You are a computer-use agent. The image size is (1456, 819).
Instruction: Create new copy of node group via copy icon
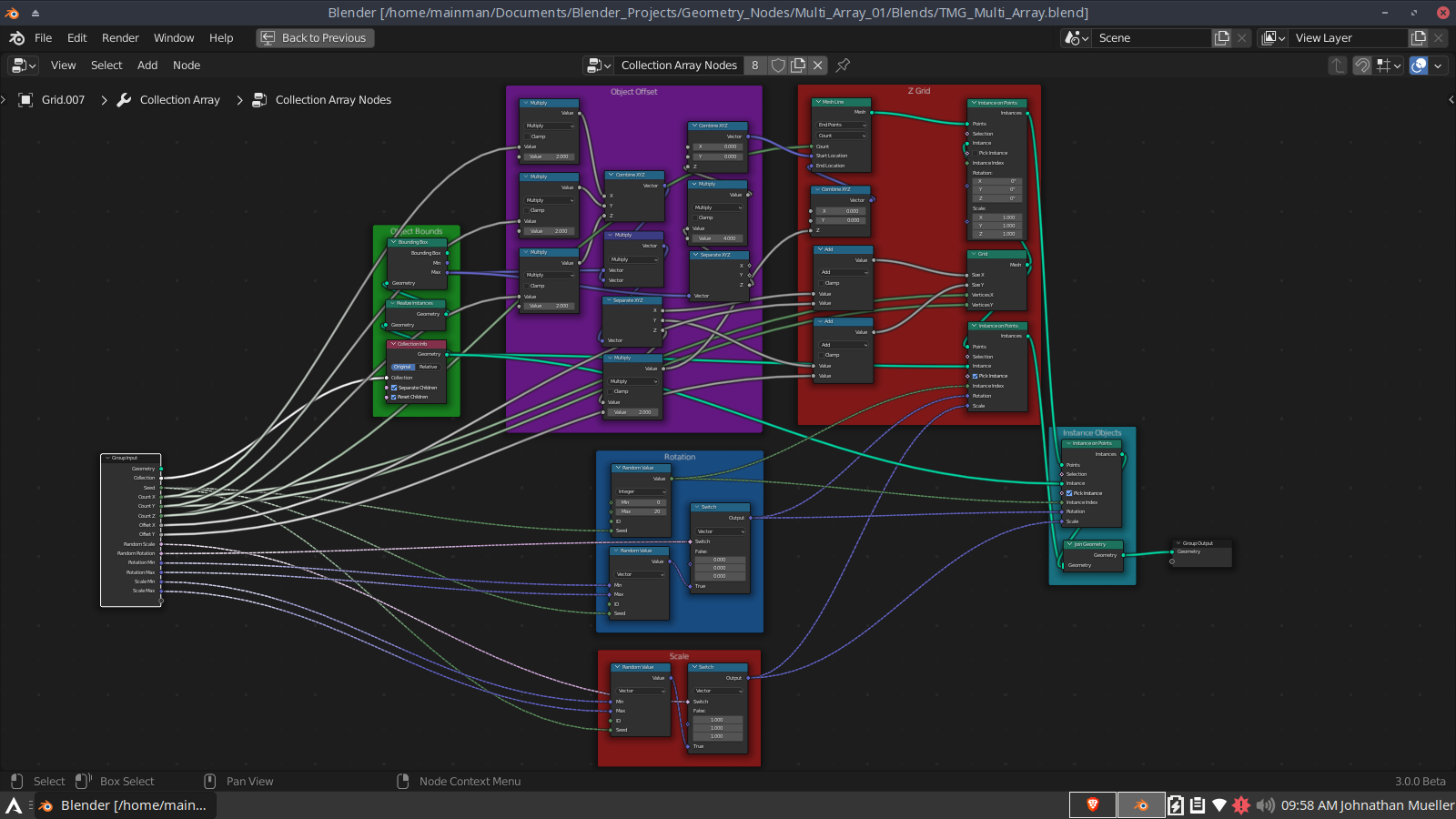click(x=797, y=65)
